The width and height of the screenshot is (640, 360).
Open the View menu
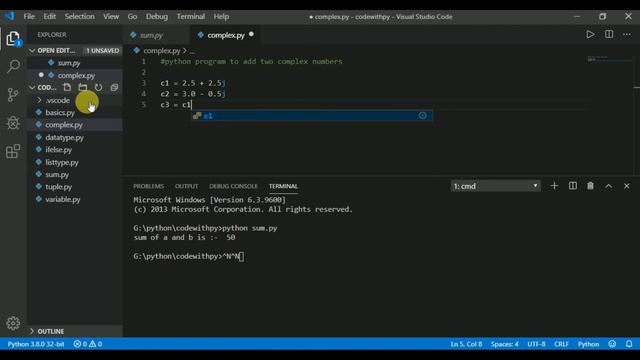pos(111,16)
